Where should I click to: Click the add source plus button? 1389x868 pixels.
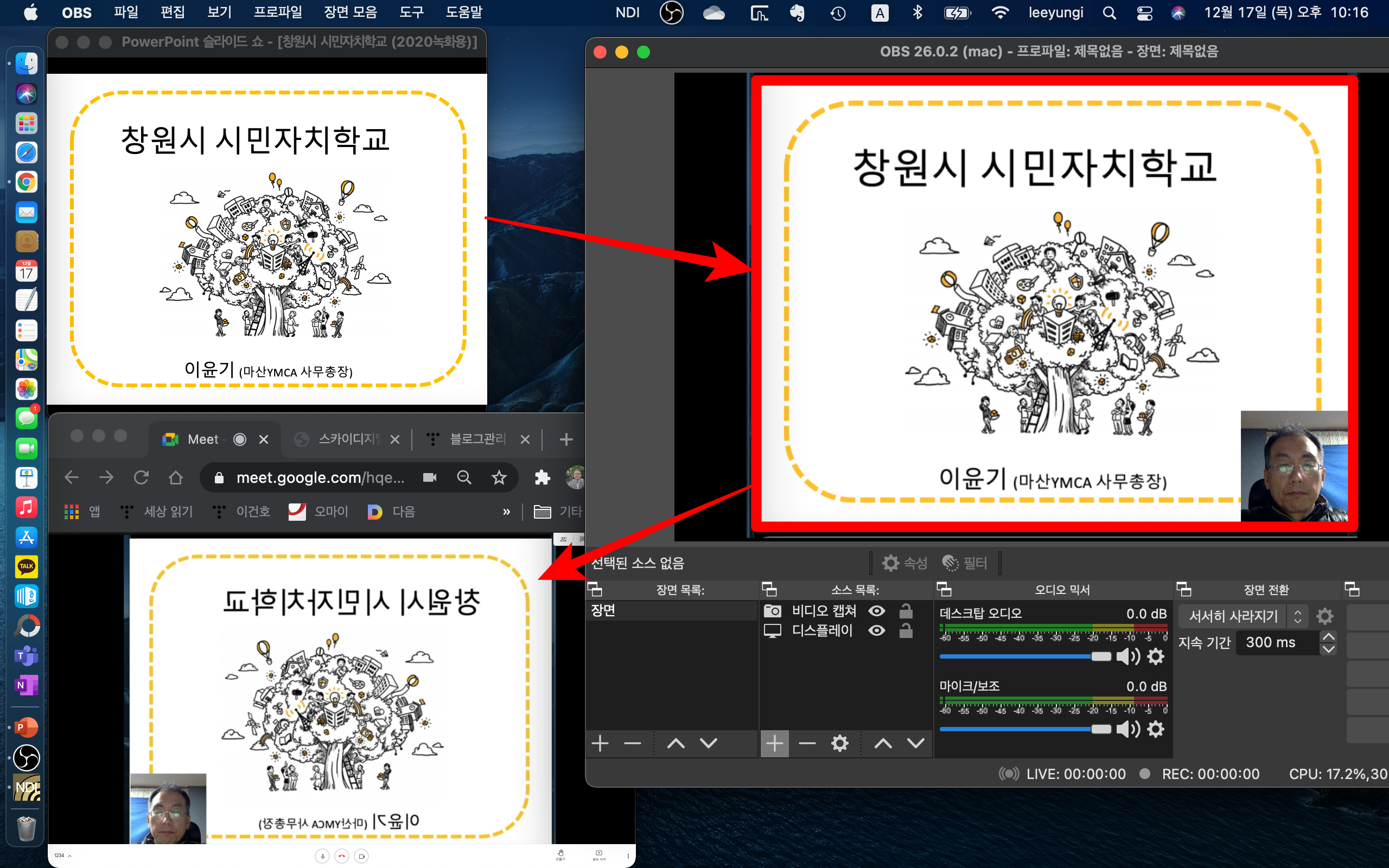point(774,743)
